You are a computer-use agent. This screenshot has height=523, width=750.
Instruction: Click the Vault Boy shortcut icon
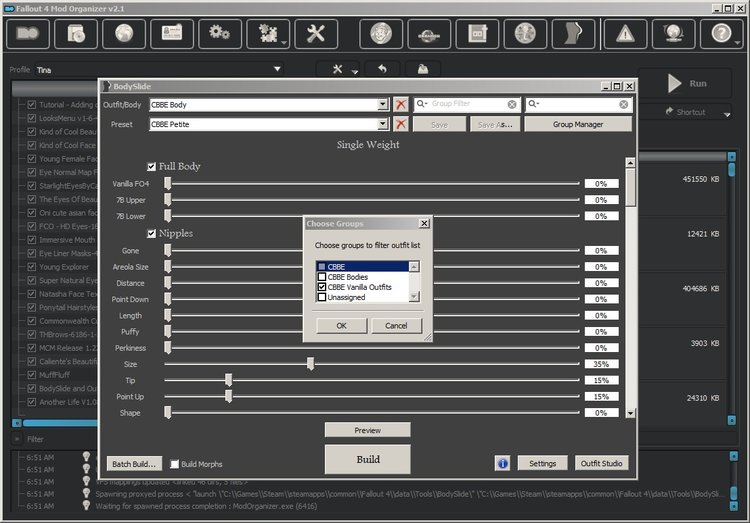click(x=381, y=34)
